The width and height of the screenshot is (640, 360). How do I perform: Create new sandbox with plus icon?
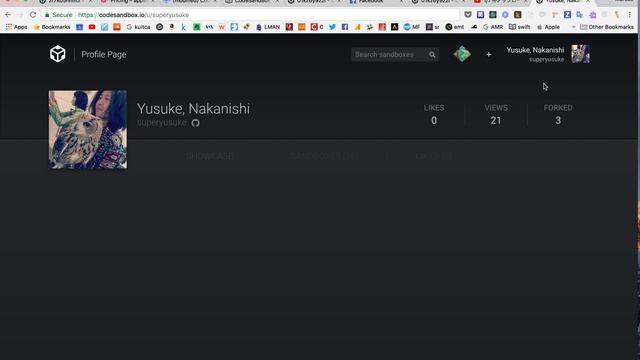[489, 54]
